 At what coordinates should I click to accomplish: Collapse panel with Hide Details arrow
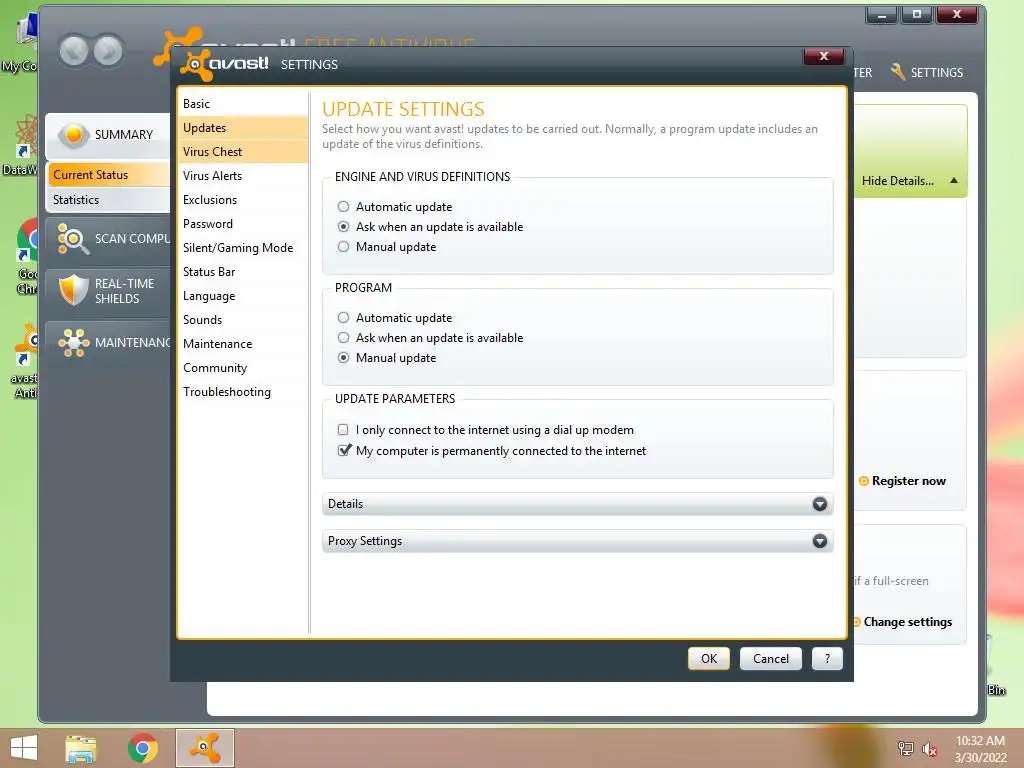953,180
